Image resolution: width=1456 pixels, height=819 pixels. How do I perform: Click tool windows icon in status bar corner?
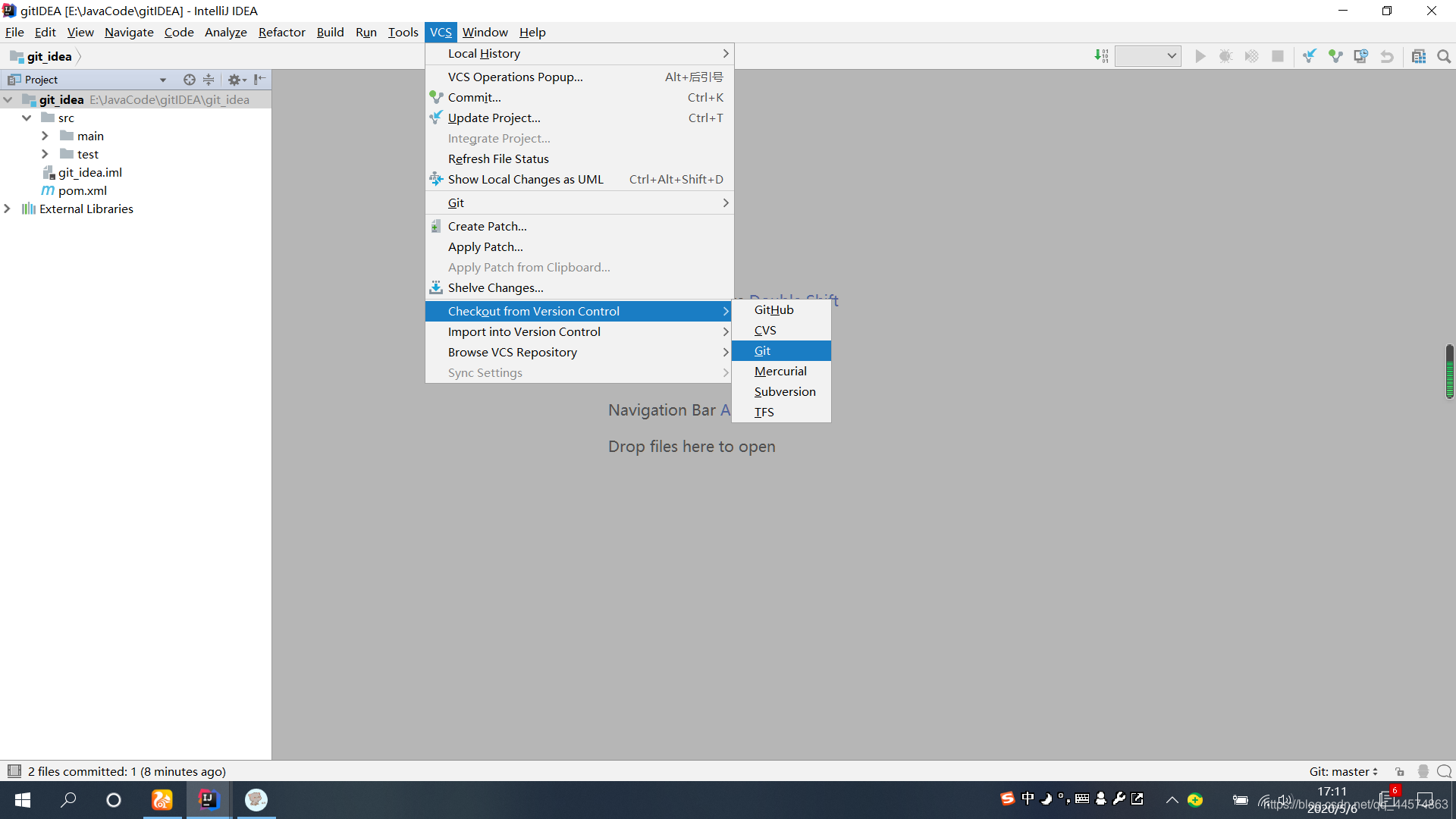coord(14,771)
